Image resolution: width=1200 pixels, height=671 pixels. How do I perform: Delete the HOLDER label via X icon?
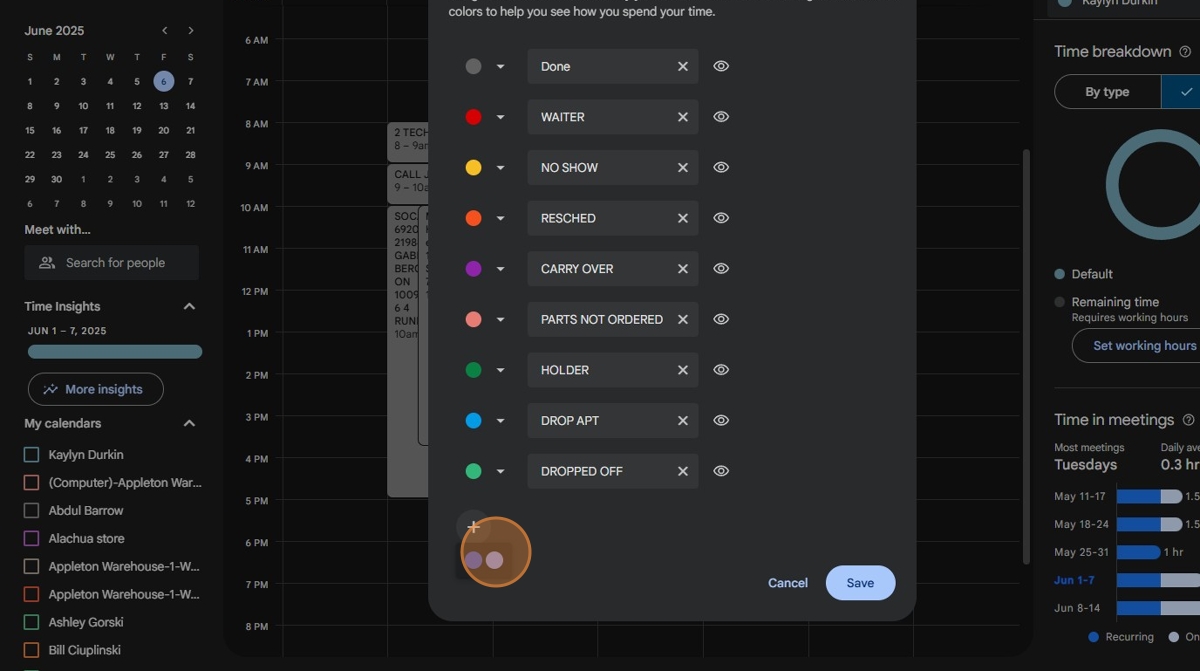(x=683, y=370)
